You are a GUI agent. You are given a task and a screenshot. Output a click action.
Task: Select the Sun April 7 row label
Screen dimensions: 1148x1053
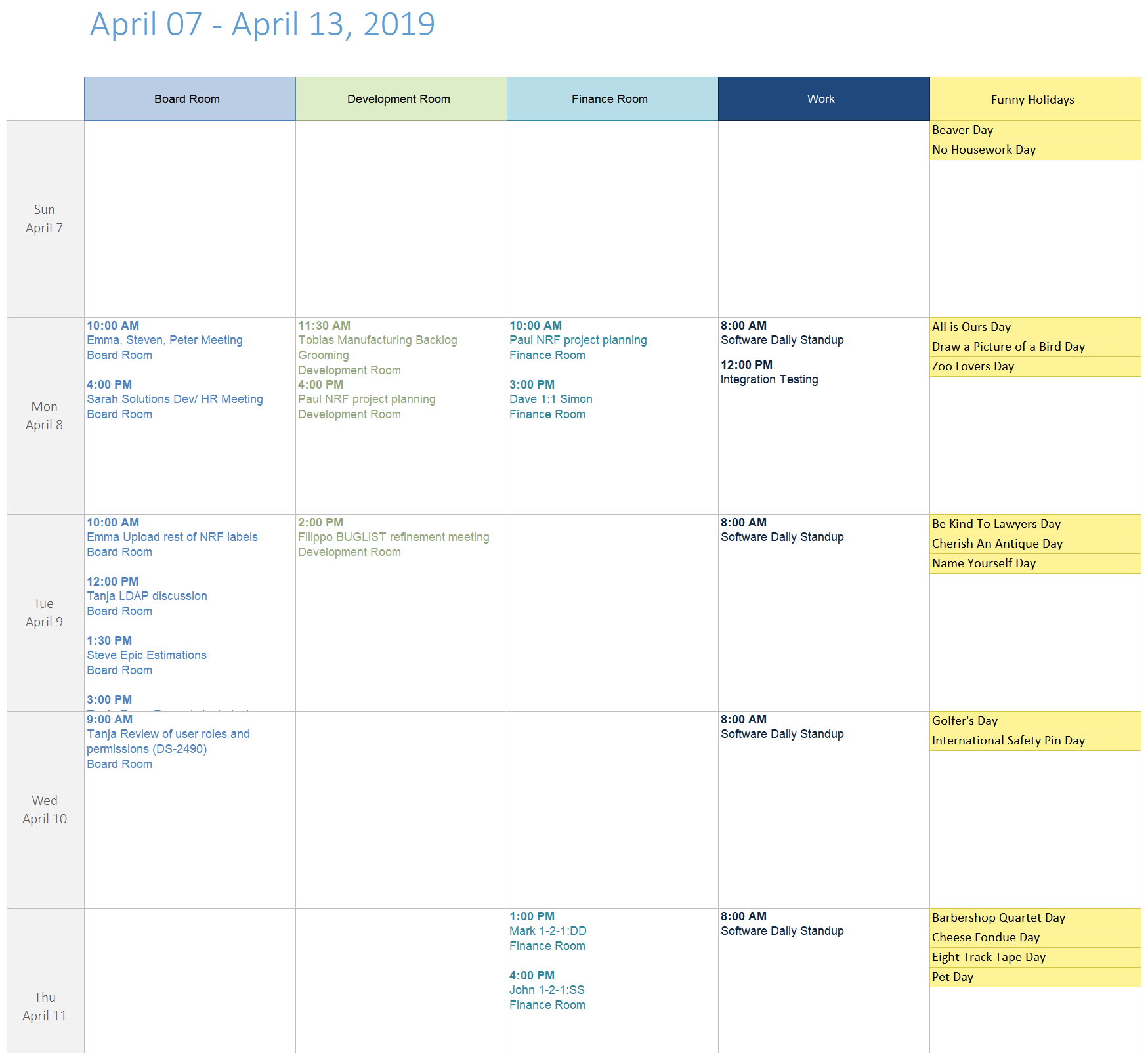tap(45, 219)
